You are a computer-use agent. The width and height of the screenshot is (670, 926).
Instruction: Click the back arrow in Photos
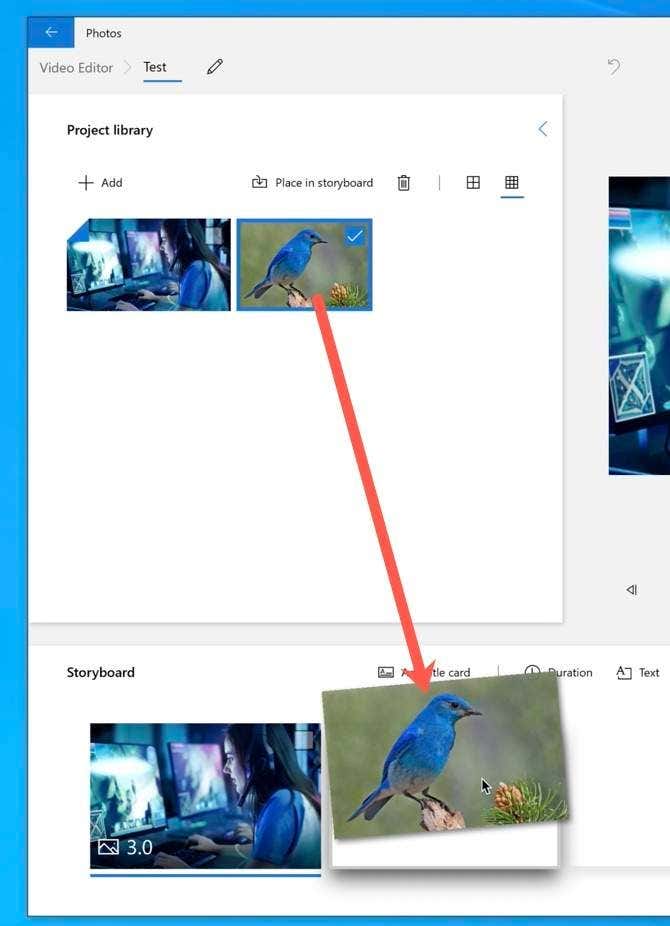tap(51, 32)
